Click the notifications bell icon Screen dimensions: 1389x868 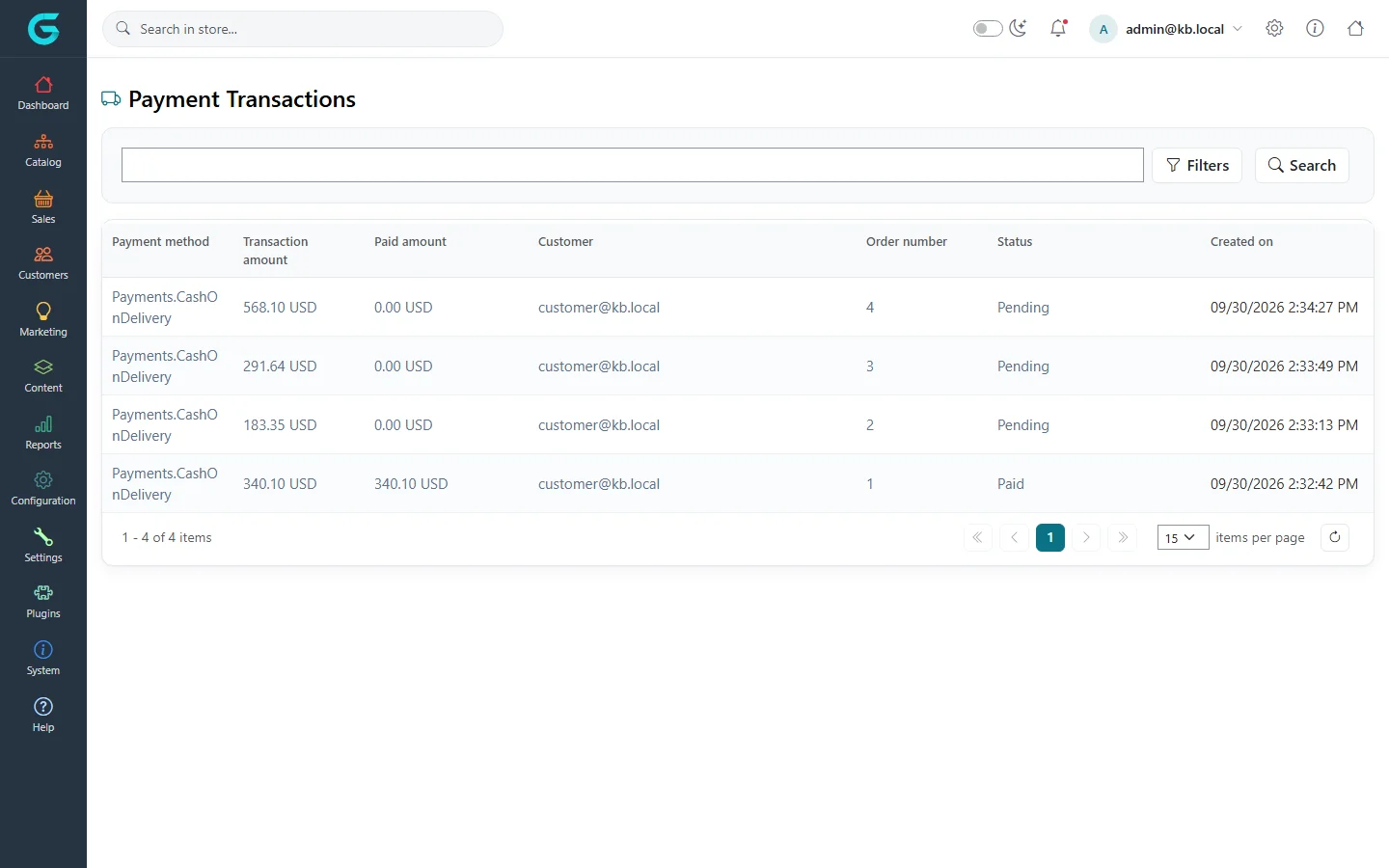(1058, 28)
